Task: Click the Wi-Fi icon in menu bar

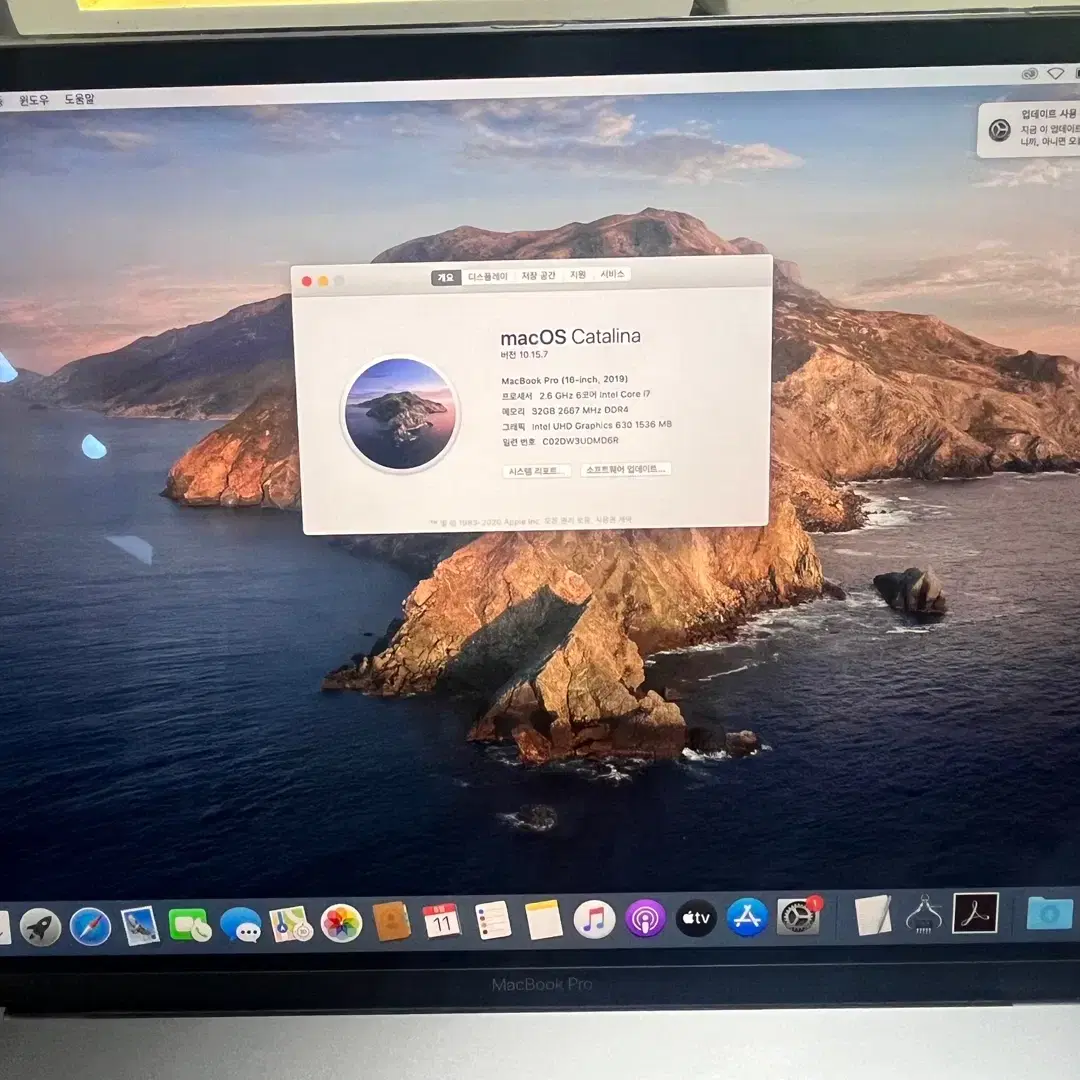Action: pos(1055,73)
